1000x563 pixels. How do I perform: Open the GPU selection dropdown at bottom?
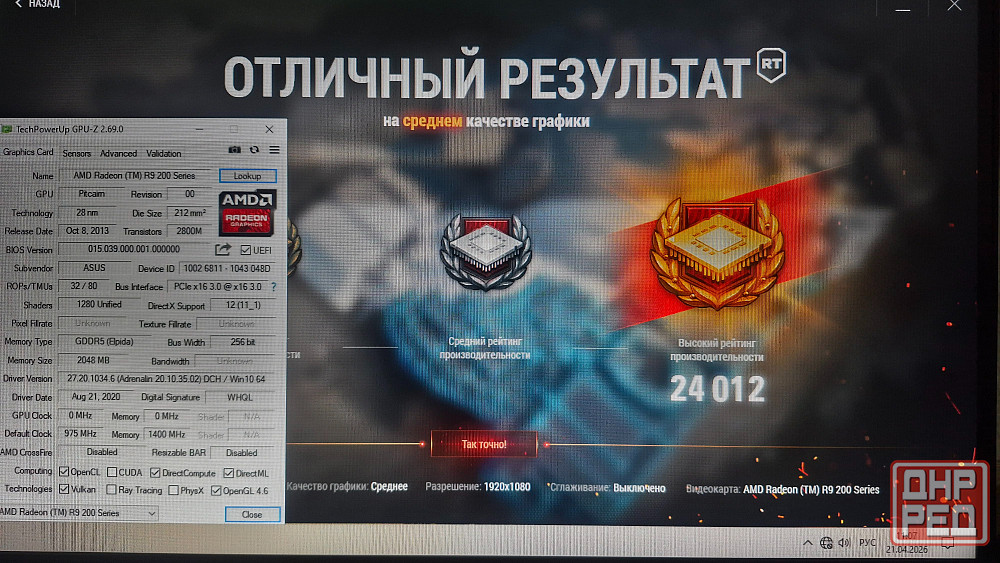pos(78,513)
